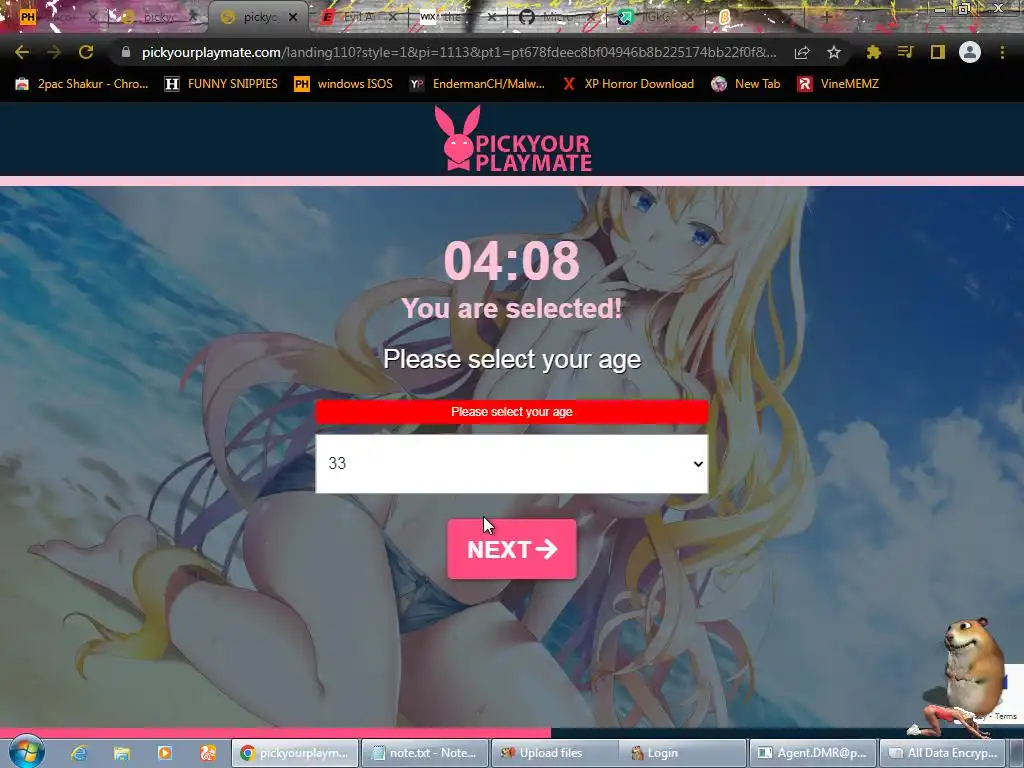1024x768 pixels.
Task: Open the XP Horror Download bookmark
Action: point(628,84)
